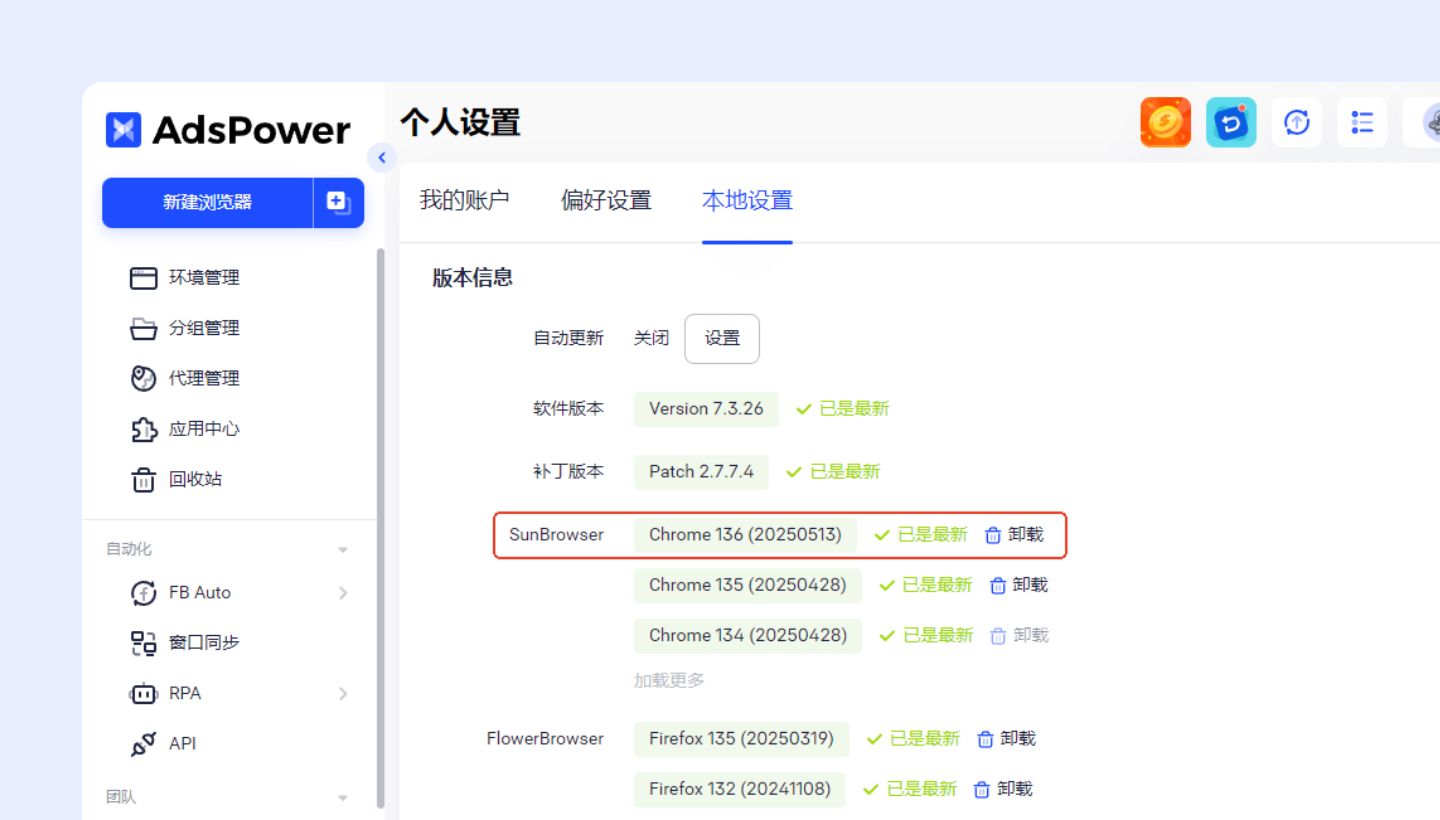
Task: Open FB Auto in the sidebar
Action: pyautogui.click(x=200, y=592)
